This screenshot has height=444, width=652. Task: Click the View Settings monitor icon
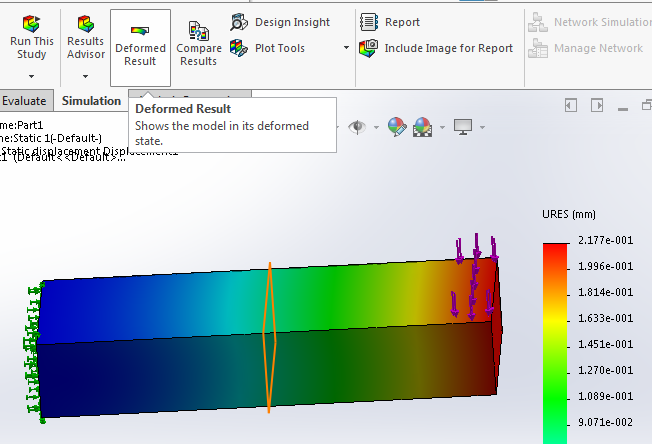click(463, 127)
